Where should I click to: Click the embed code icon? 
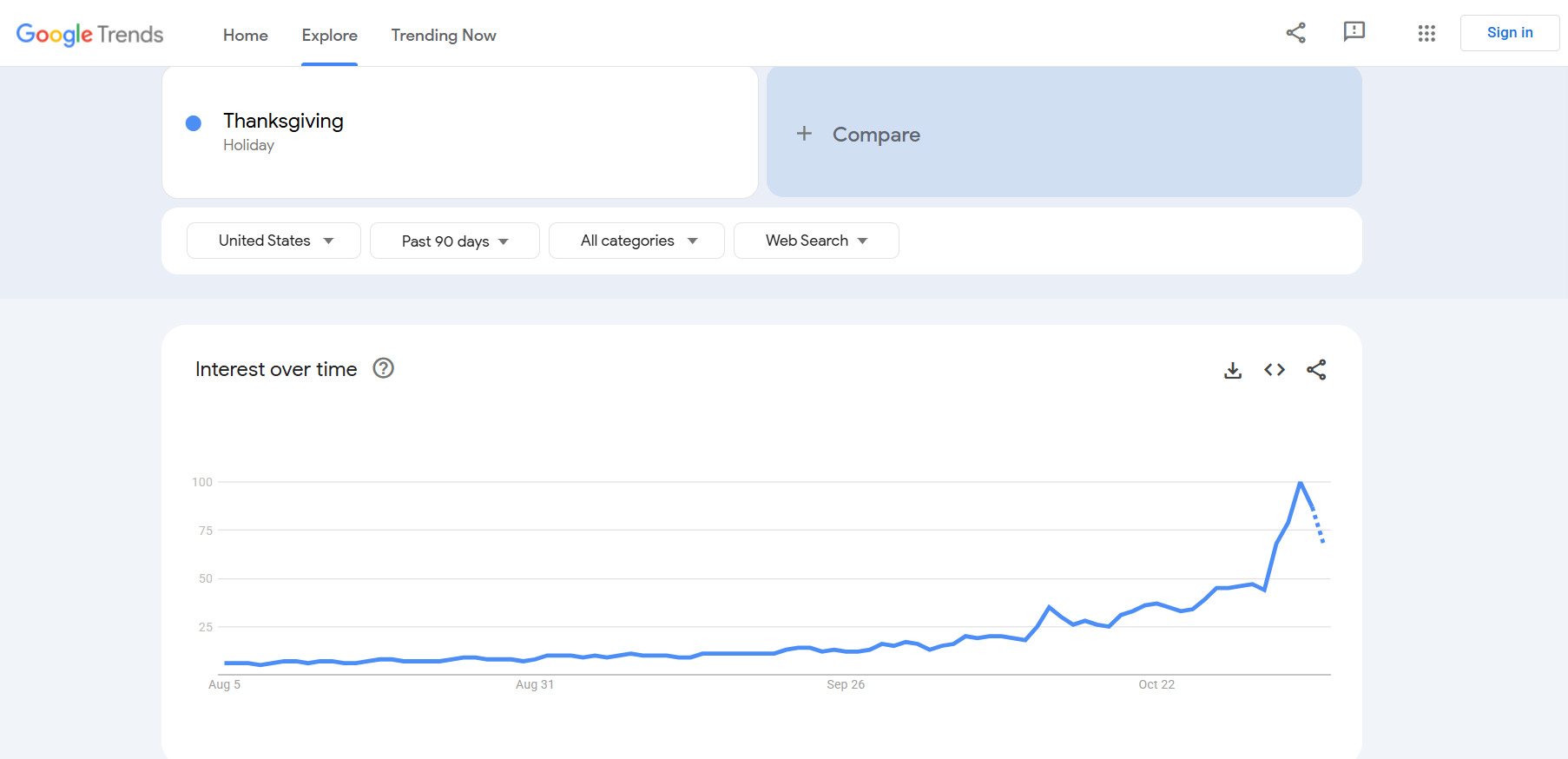[1275, 370]
